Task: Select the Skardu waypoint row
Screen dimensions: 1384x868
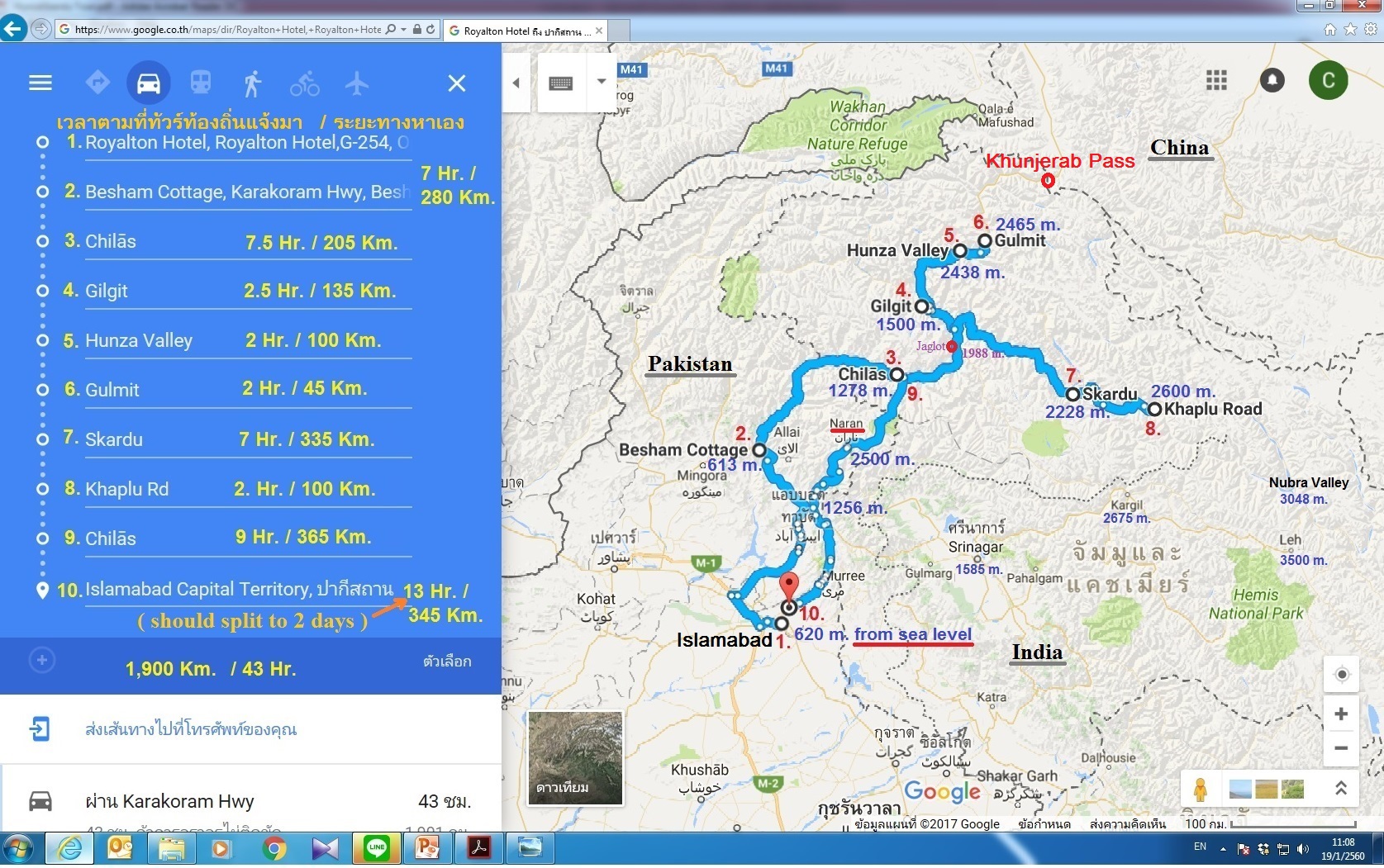Action: pyautogui.click(x=247, y=439)
